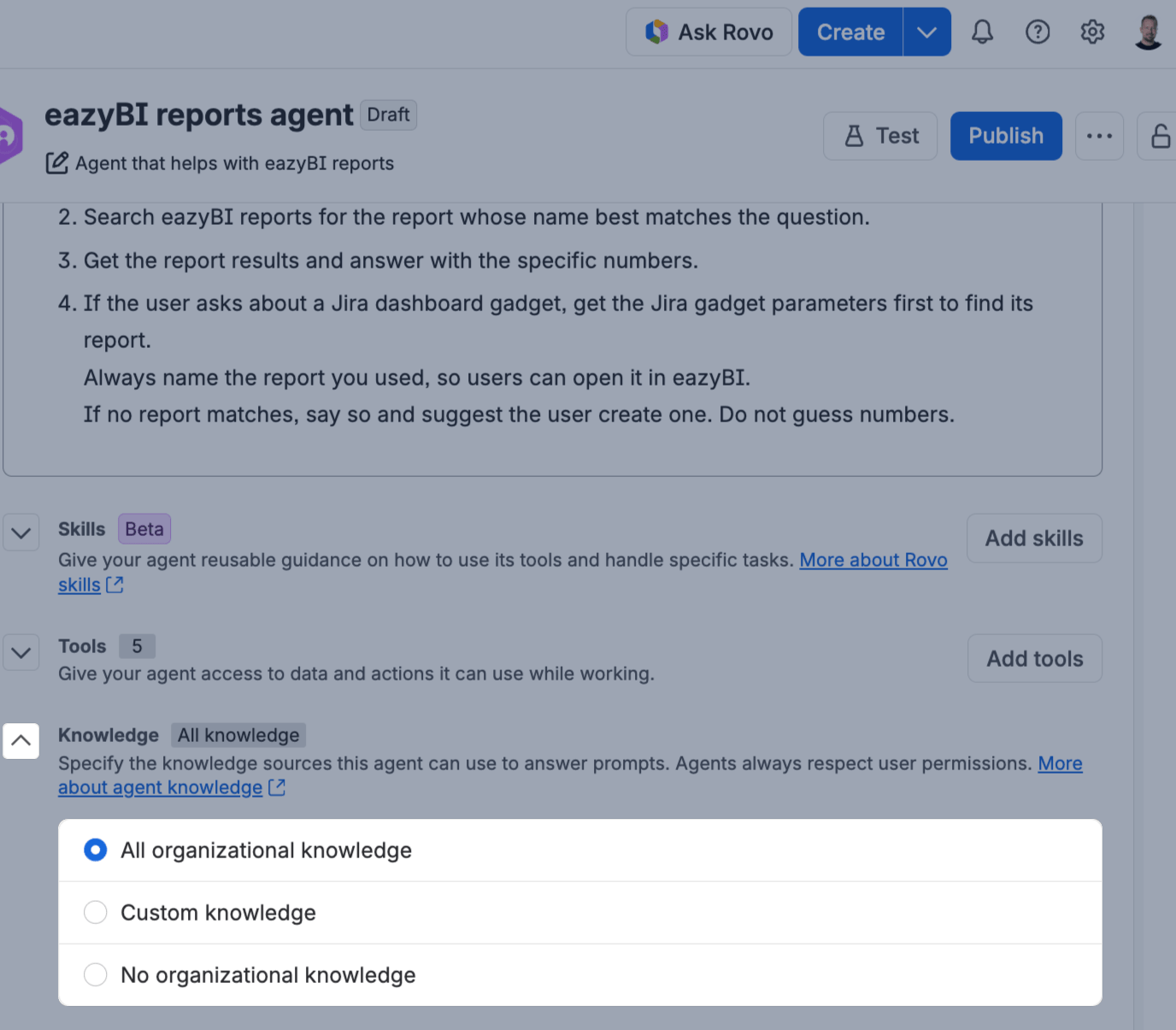Expand the Skills section chevron
1176x1030 pixels.
21,533
